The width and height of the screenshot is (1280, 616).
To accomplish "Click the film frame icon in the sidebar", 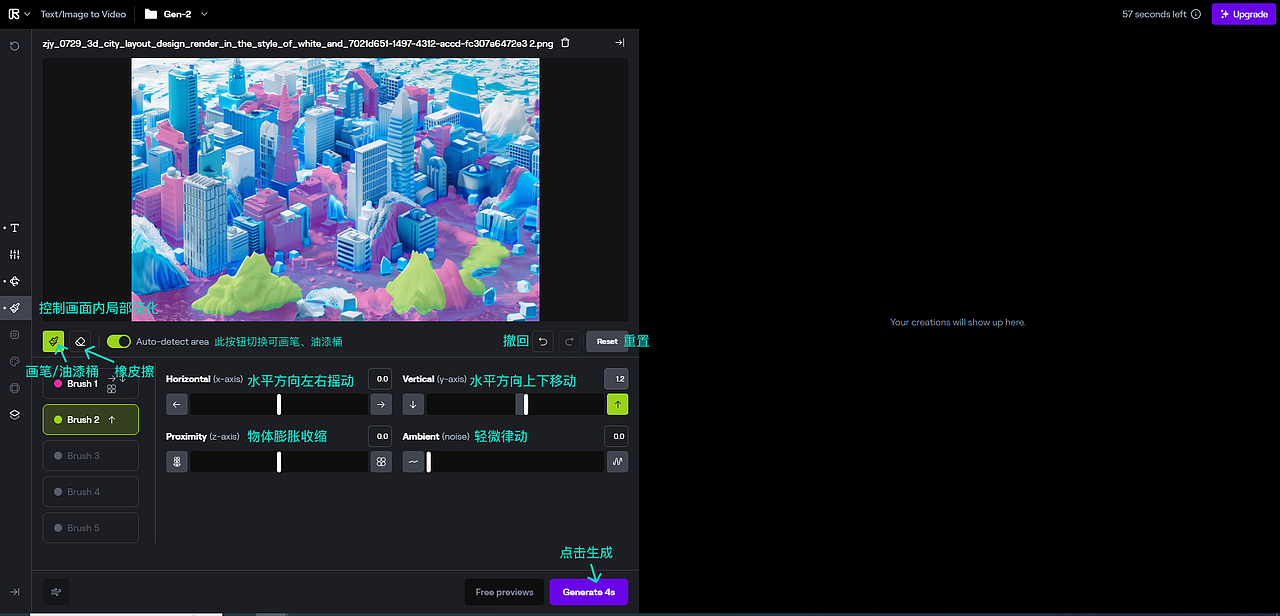I will (14, 388).
